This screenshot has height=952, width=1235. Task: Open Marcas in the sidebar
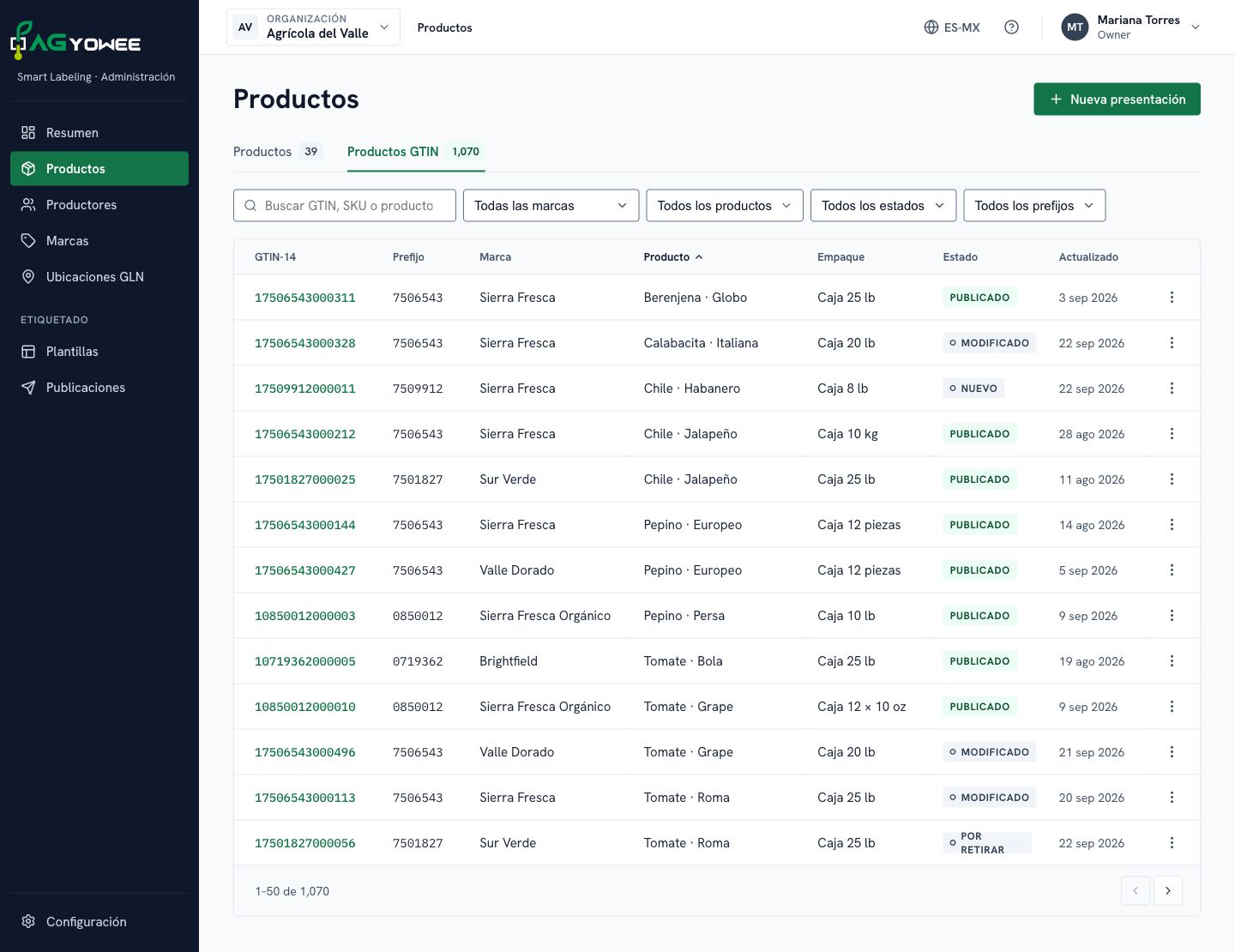click(99, 241)
